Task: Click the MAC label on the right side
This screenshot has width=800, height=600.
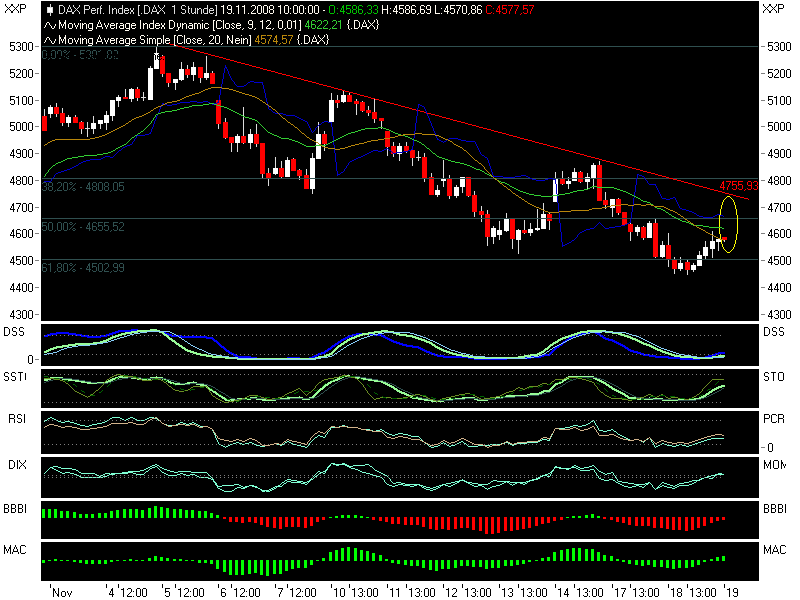Action: coord(775,550)
